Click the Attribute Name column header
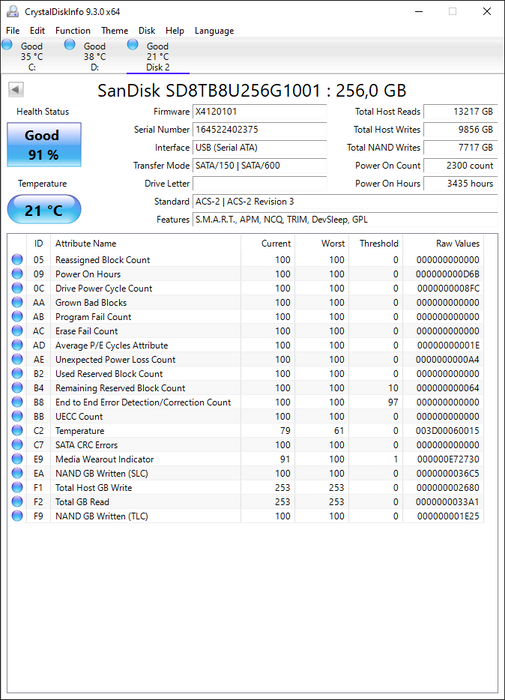 pyautogui.click(x=146, y=243)
